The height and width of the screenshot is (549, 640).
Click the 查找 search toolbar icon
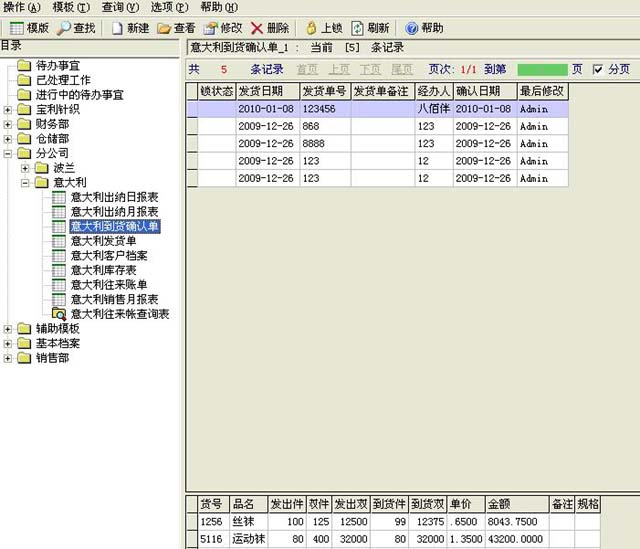coord(77,28)
